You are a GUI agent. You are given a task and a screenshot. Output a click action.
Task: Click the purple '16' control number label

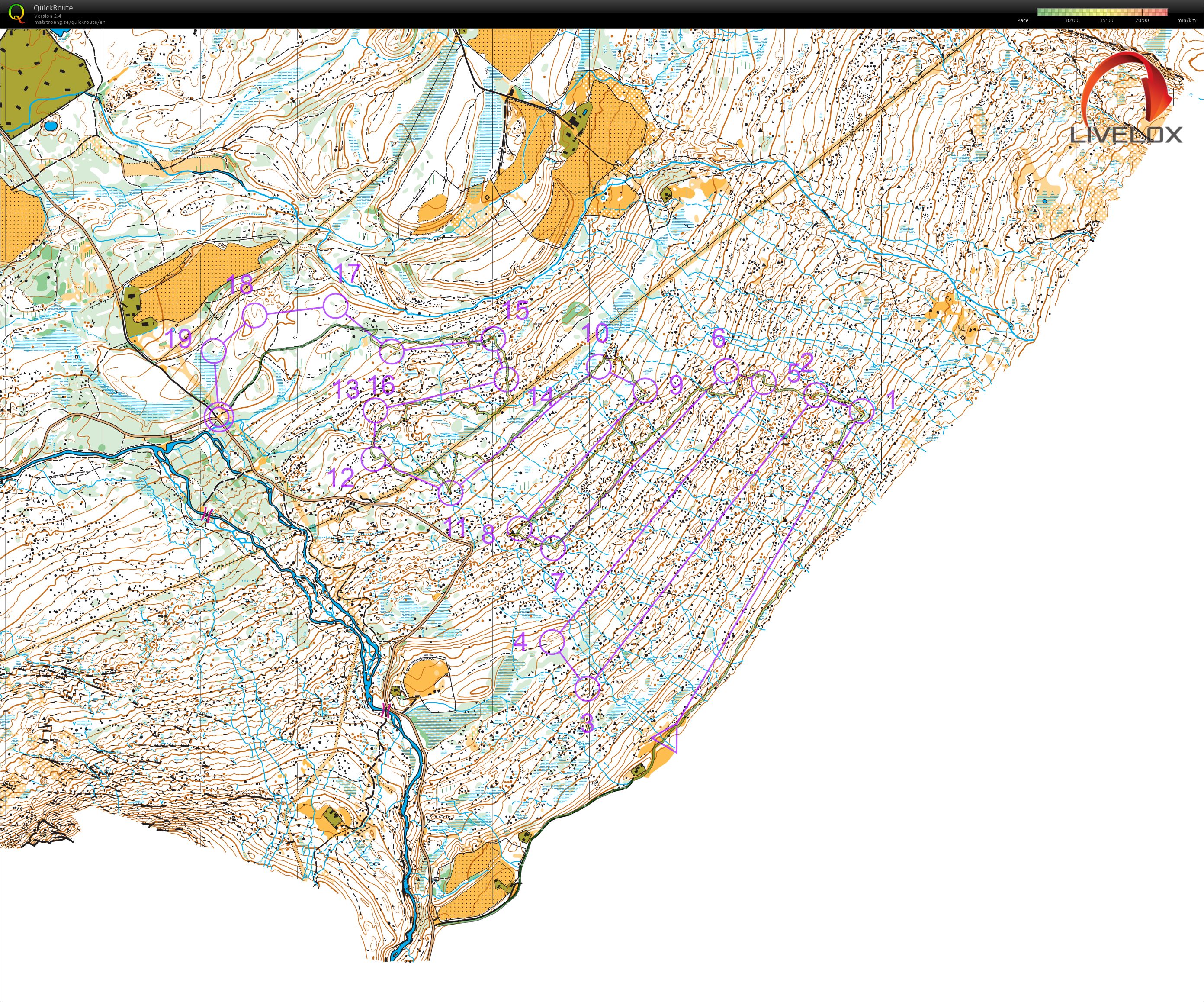click(x=382, y=385)
